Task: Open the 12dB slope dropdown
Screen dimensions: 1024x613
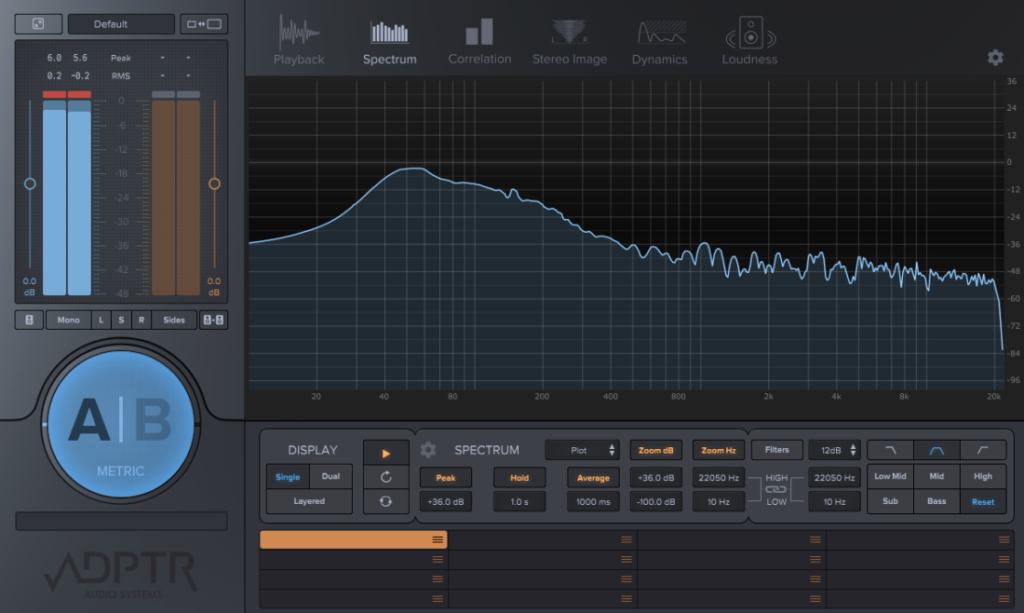Action: [834, 451]
